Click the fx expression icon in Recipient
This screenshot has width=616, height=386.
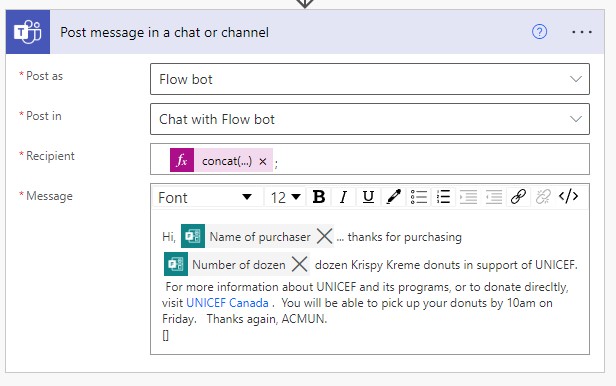point(182,160)
